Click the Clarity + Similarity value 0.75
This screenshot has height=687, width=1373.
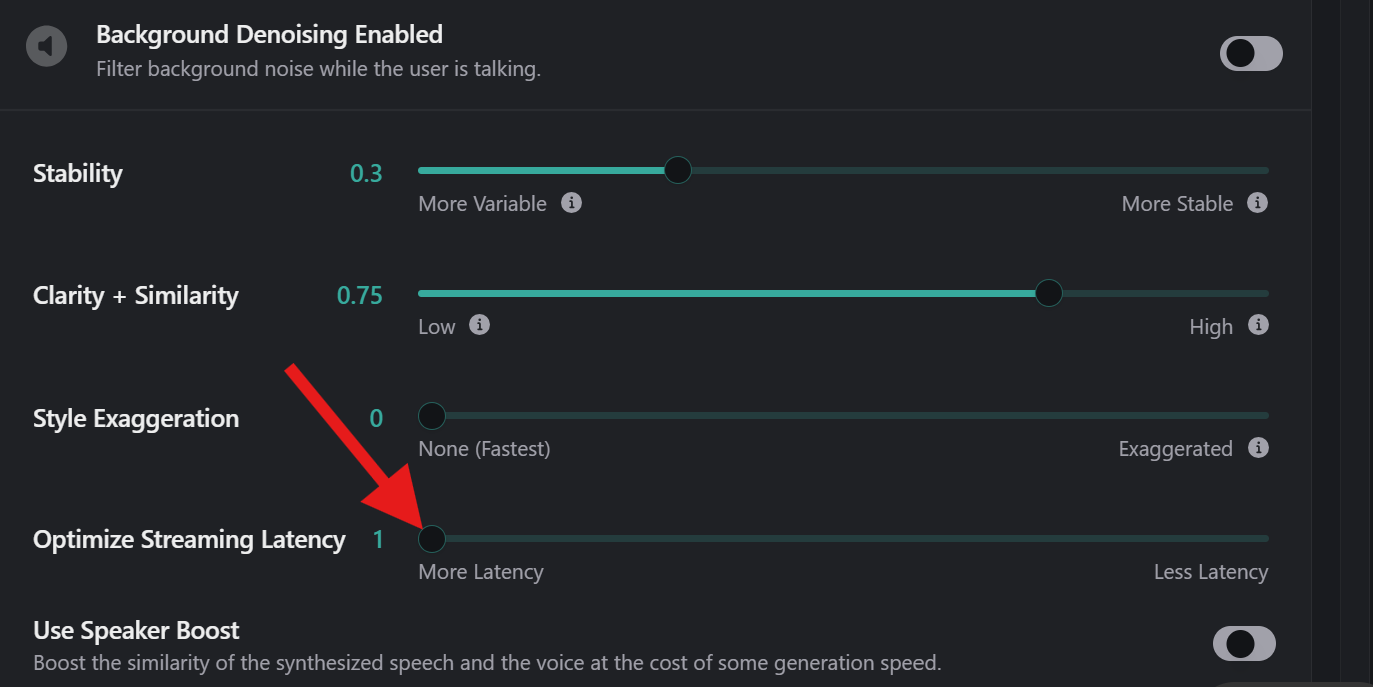(360, 296)
